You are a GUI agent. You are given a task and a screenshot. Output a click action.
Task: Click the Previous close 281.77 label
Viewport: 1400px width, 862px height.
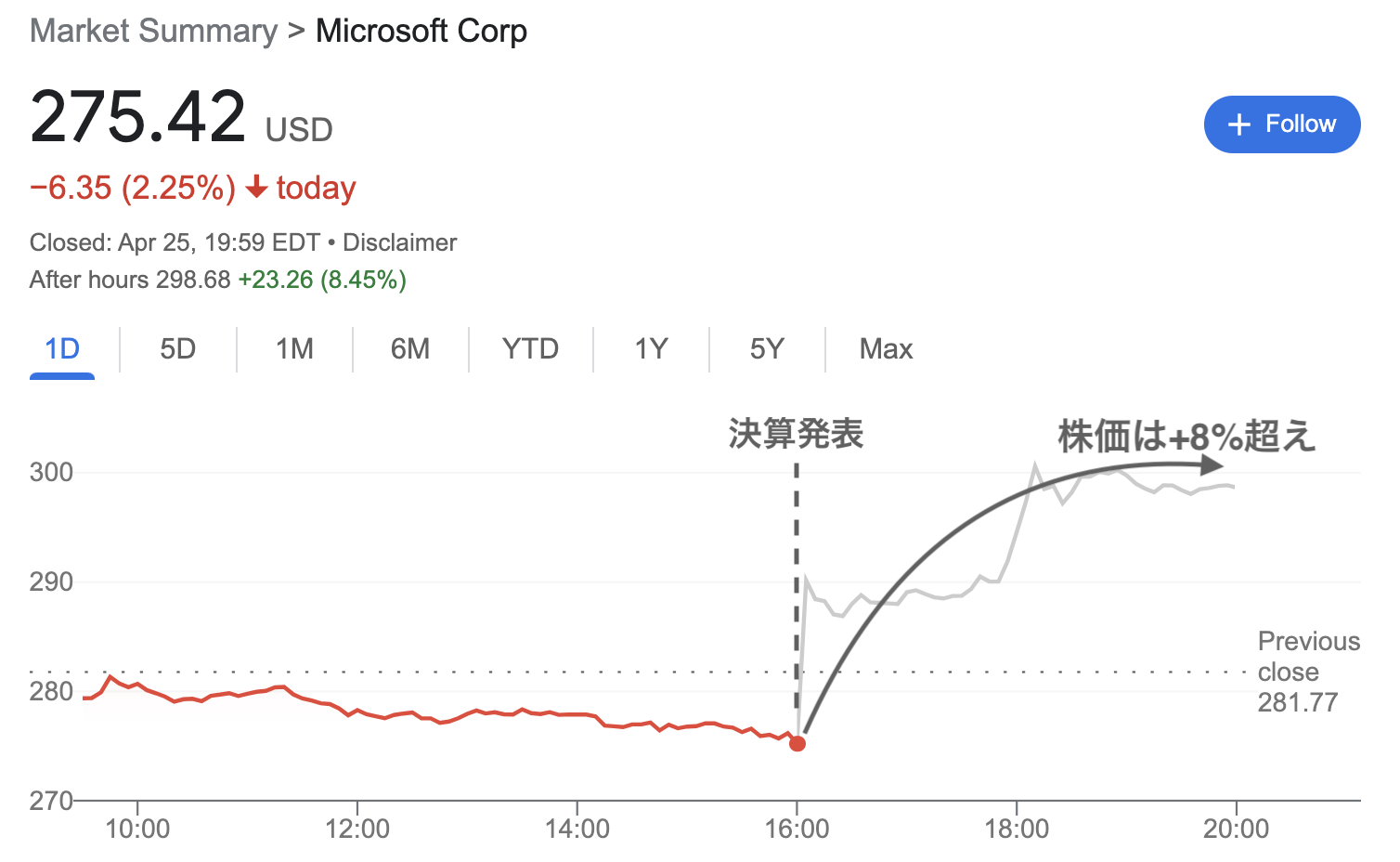click(1308, 672)
